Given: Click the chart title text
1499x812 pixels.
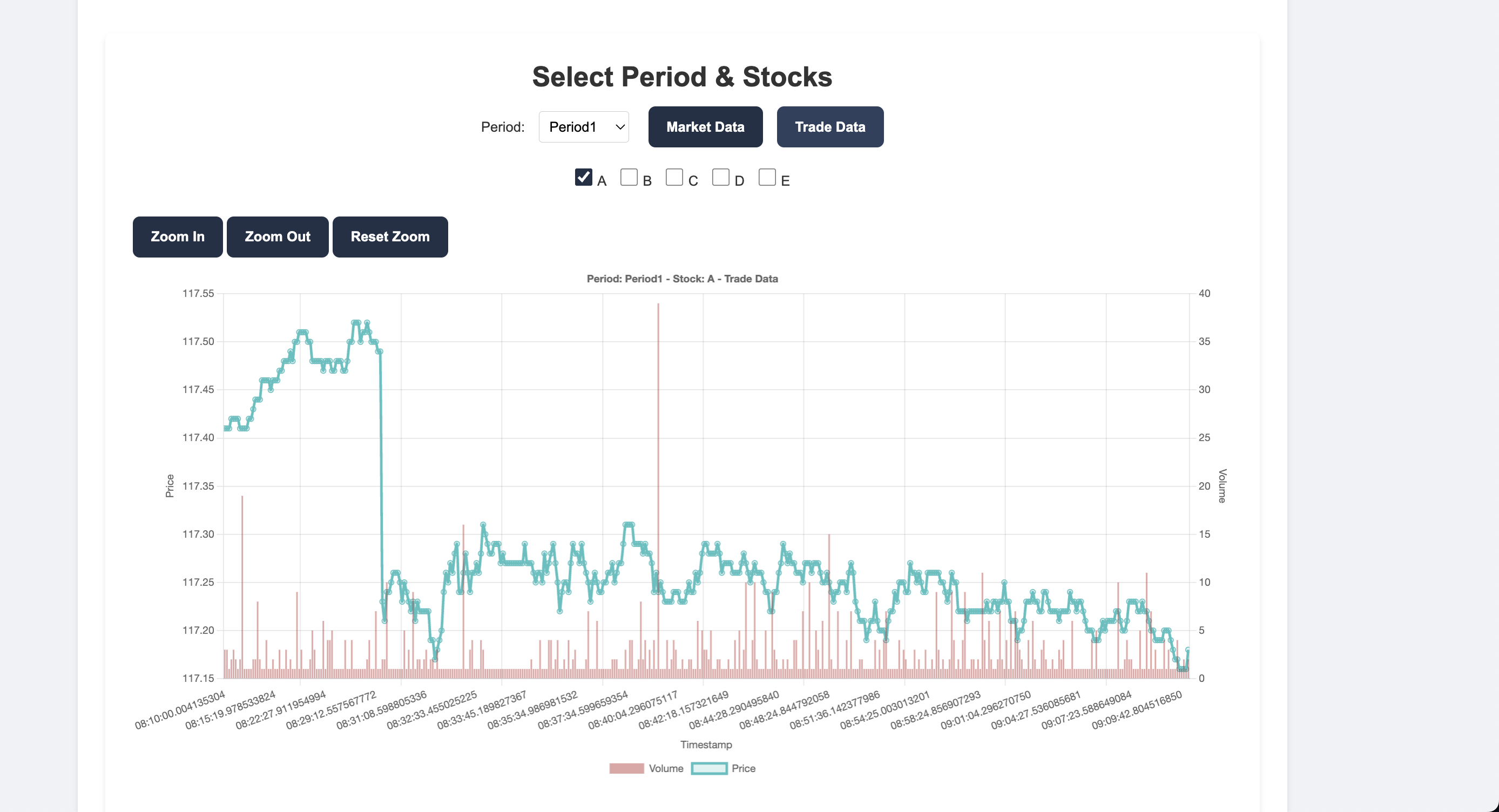Looking at the screenshot, I should point(682,279).
